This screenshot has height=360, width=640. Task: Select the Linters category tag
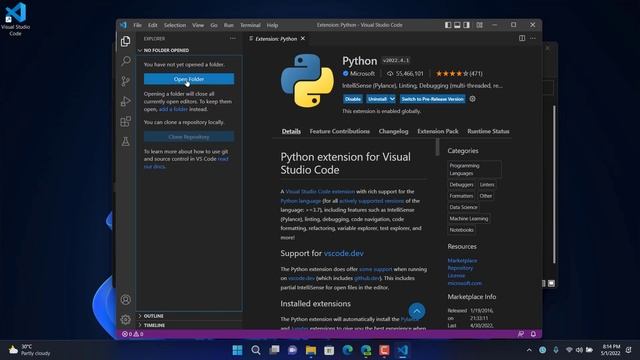tap(487, 184)
